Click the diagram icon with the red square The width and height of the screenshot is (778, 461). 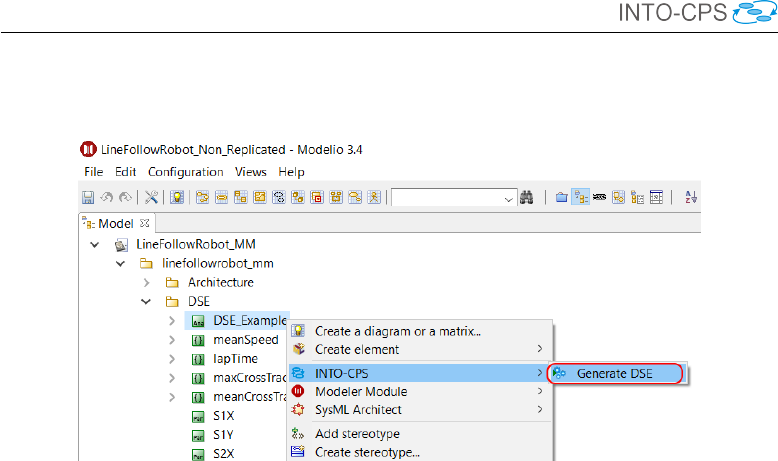317,198
